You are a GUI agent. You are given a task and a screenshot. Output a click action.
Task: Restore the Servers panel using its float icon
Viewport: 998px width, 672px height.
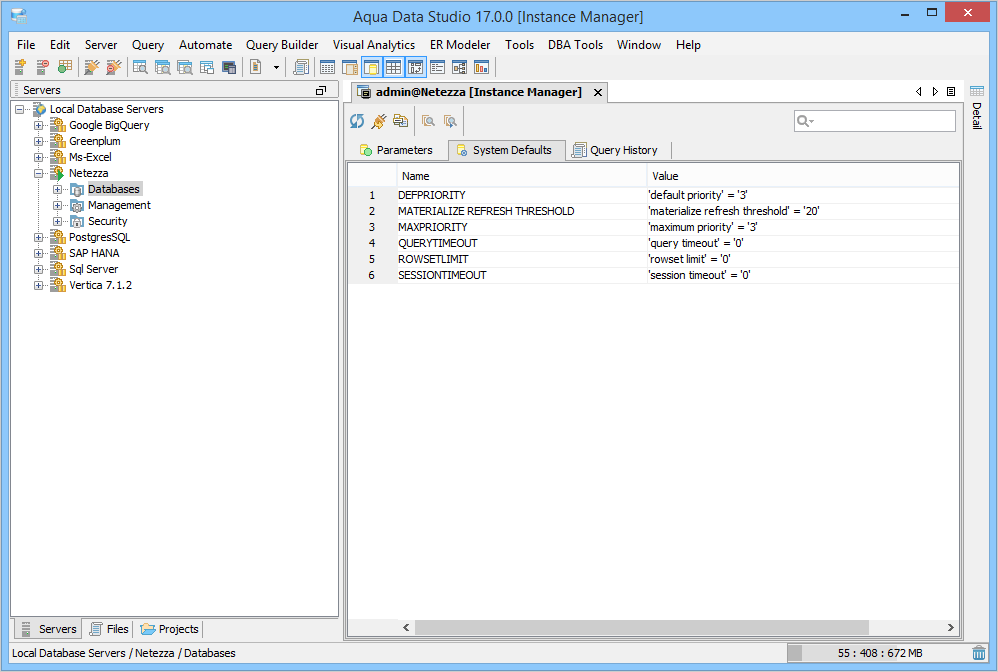pyautogui.click(x=321, y=90)
